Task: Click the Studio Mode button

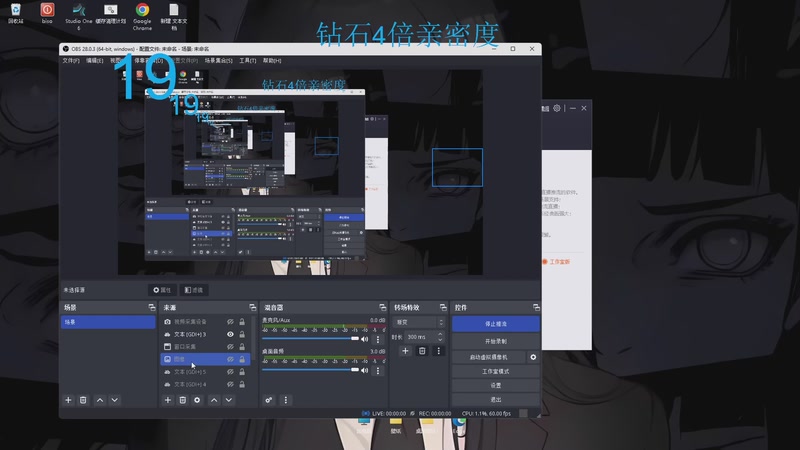Action: [x=495, y=371]
